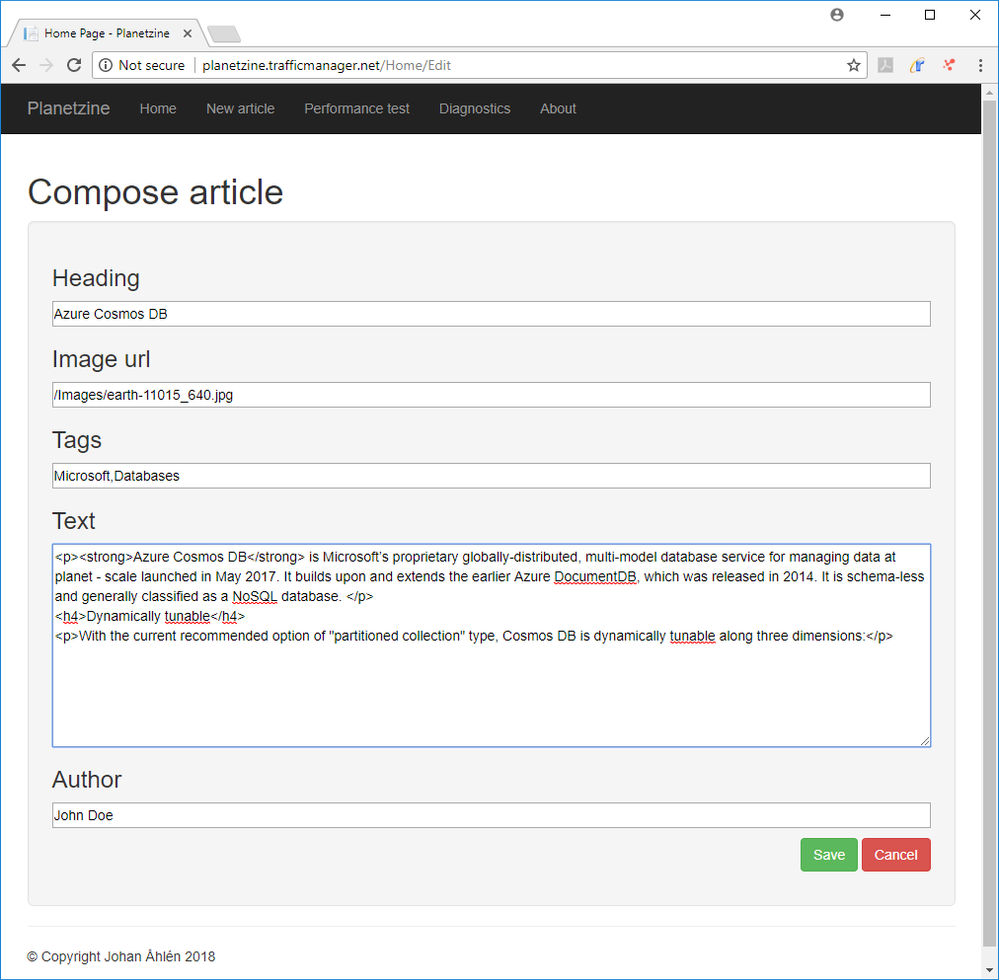Open the PDF extension icon in the toolbar

click(x=886, y=65)
